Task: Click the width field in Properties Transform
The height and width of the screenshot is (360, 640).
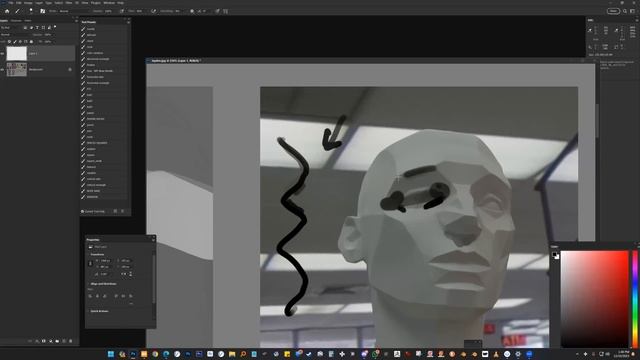Action: (105, 260)
